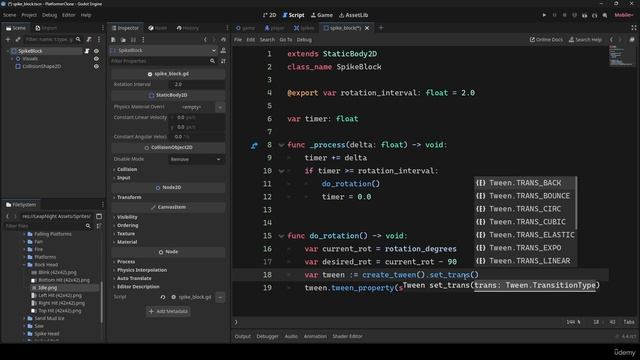Open the Script property dropdown arrow
The height and width of the screenshot is (360, 640).
click(220, 297)
